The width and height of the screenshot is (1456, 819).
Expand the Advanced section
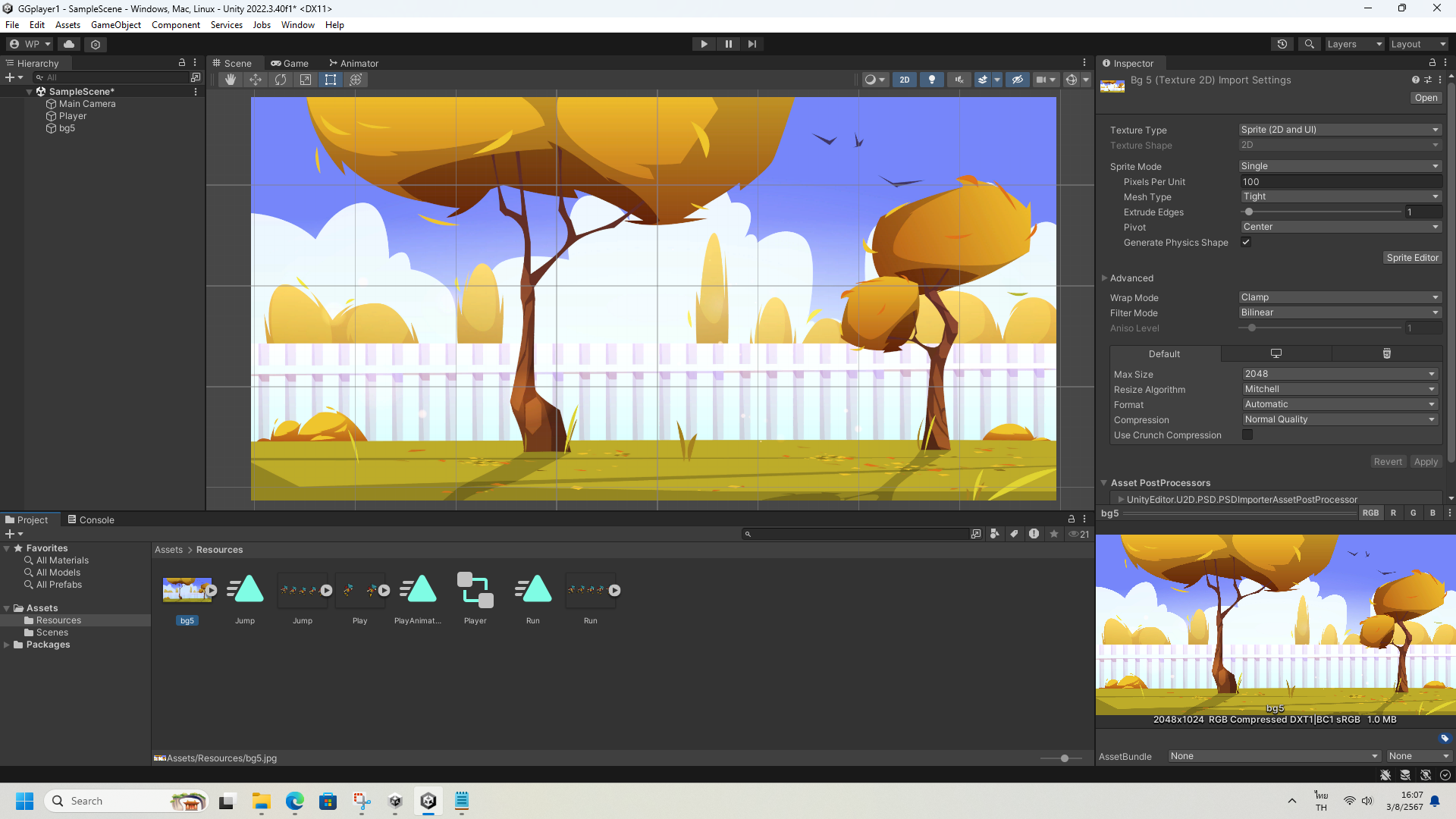(1131, 278)
